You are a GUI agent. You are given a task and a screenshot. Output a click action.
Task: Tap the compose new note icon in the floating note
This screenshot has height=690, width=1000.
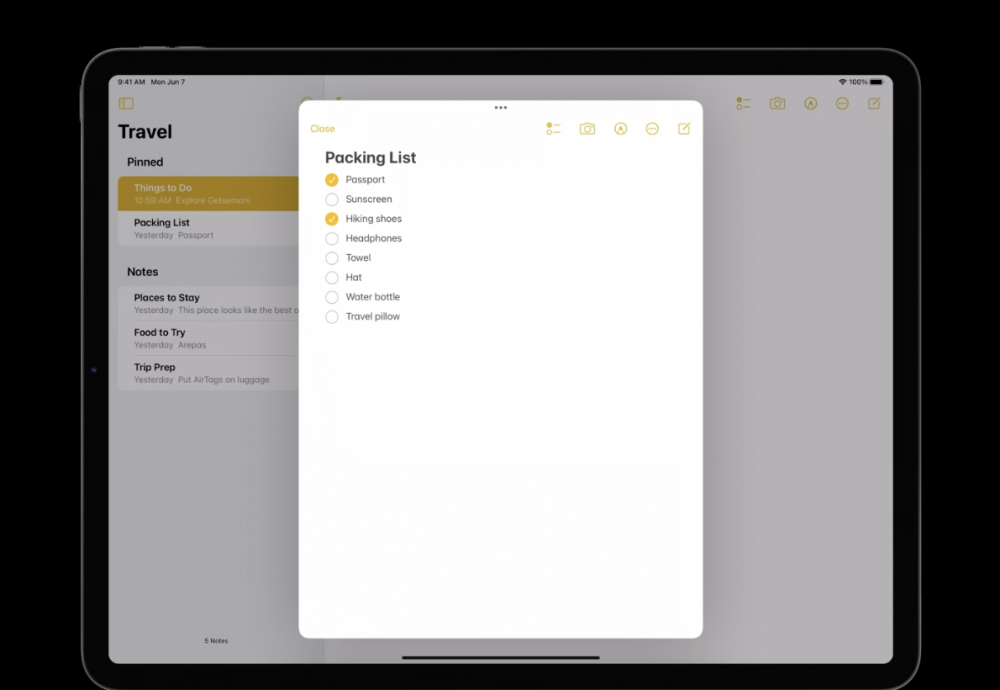684,129
